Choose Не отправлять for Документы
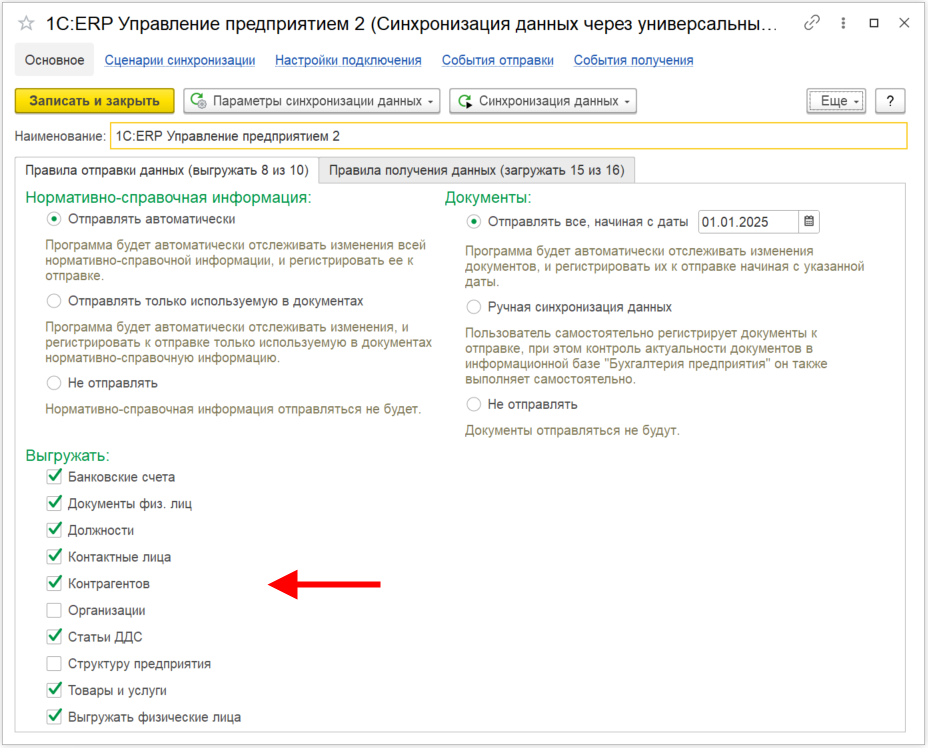The width and height of the screenshot is (928, 748). (473, 404)
